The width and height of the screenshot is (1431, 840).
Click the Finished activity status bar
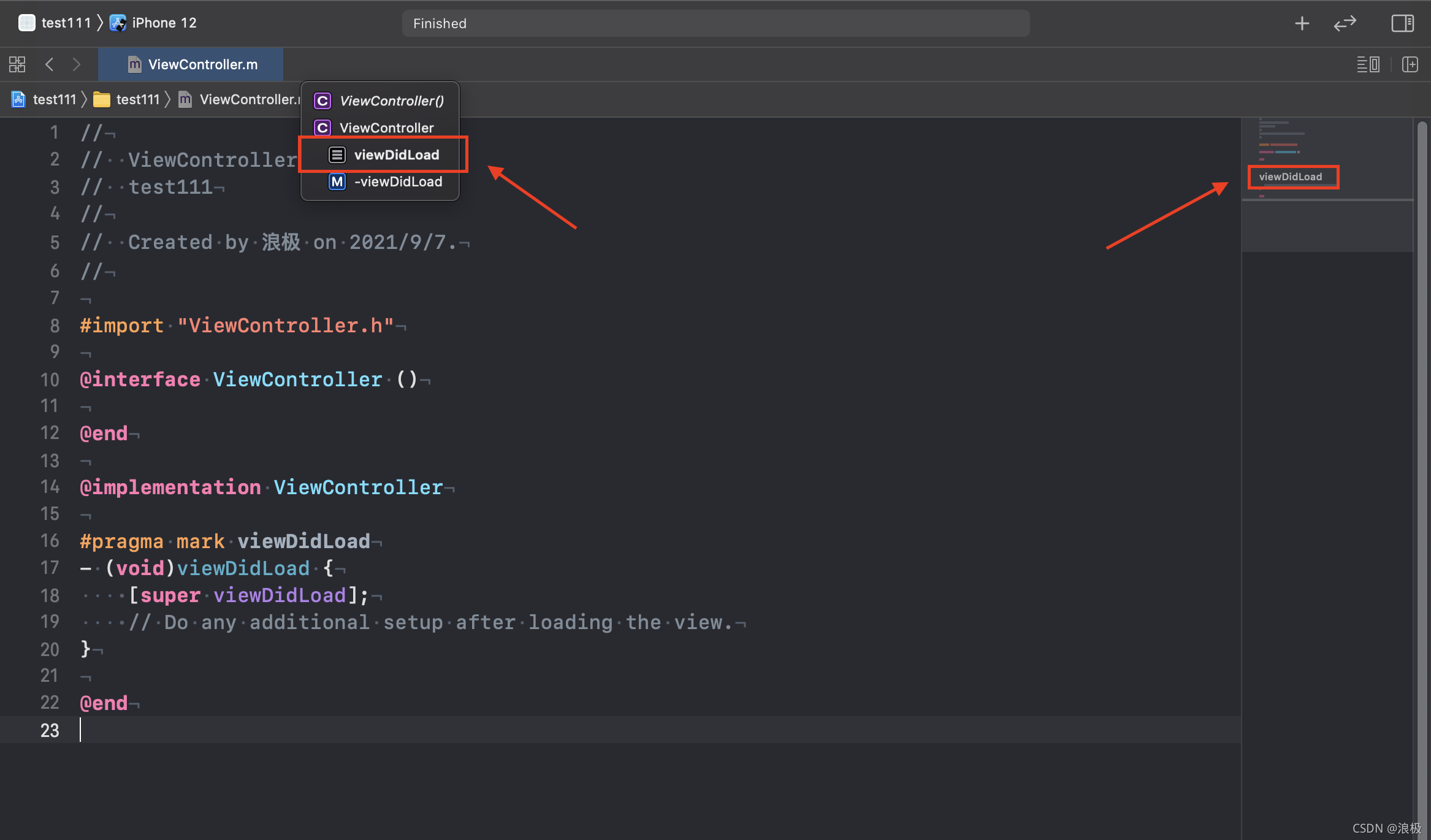click(715, 23)
